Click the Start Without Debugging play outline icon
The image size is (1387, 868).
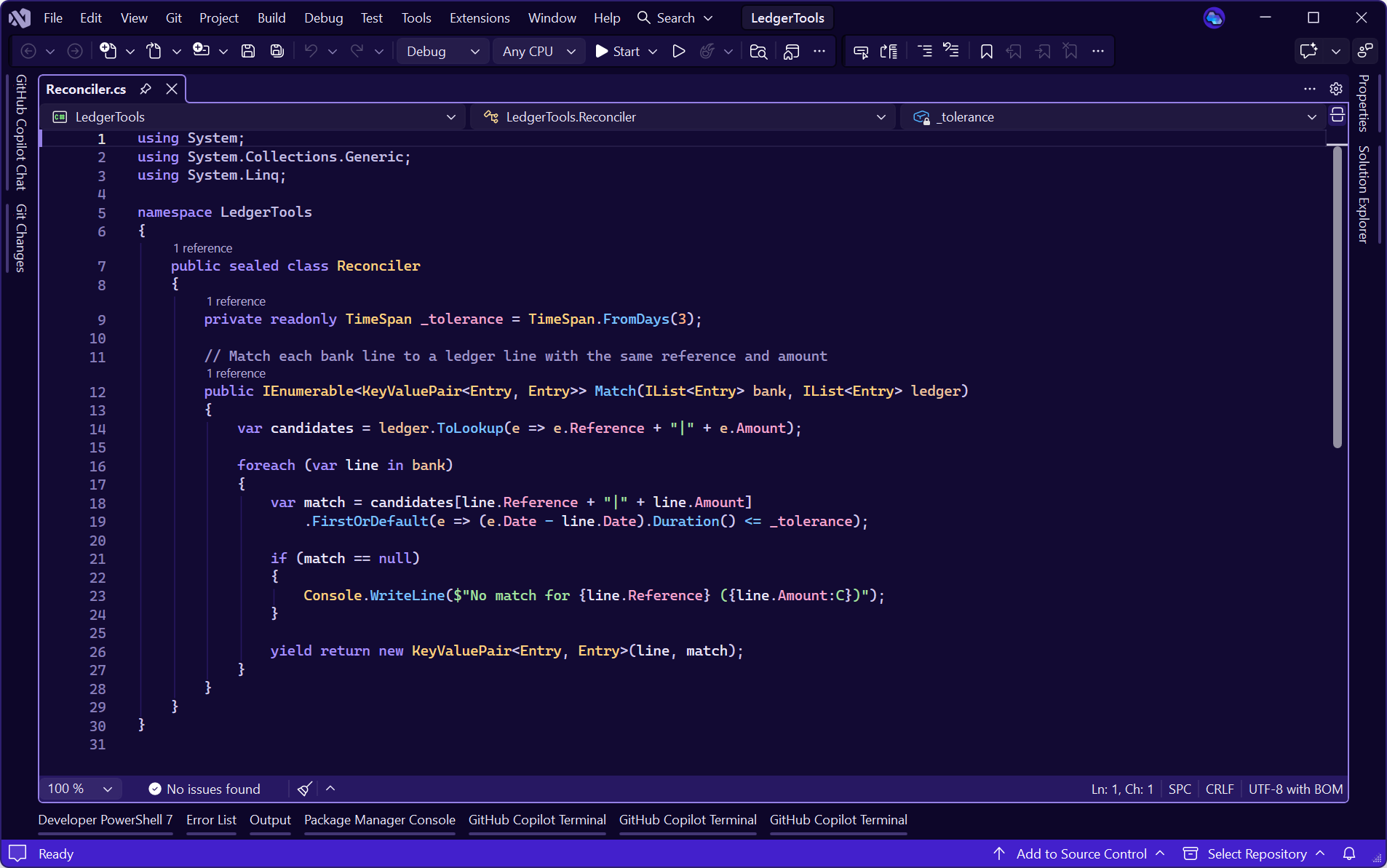pos(679,51)
